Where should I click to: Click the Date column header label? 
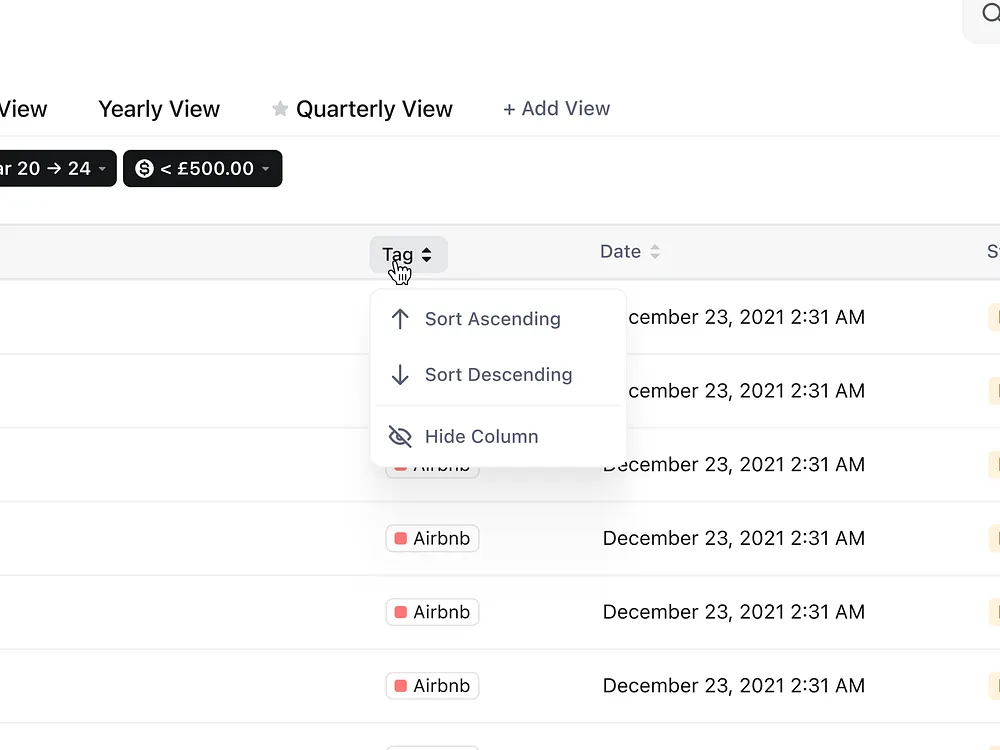(620, 252)
